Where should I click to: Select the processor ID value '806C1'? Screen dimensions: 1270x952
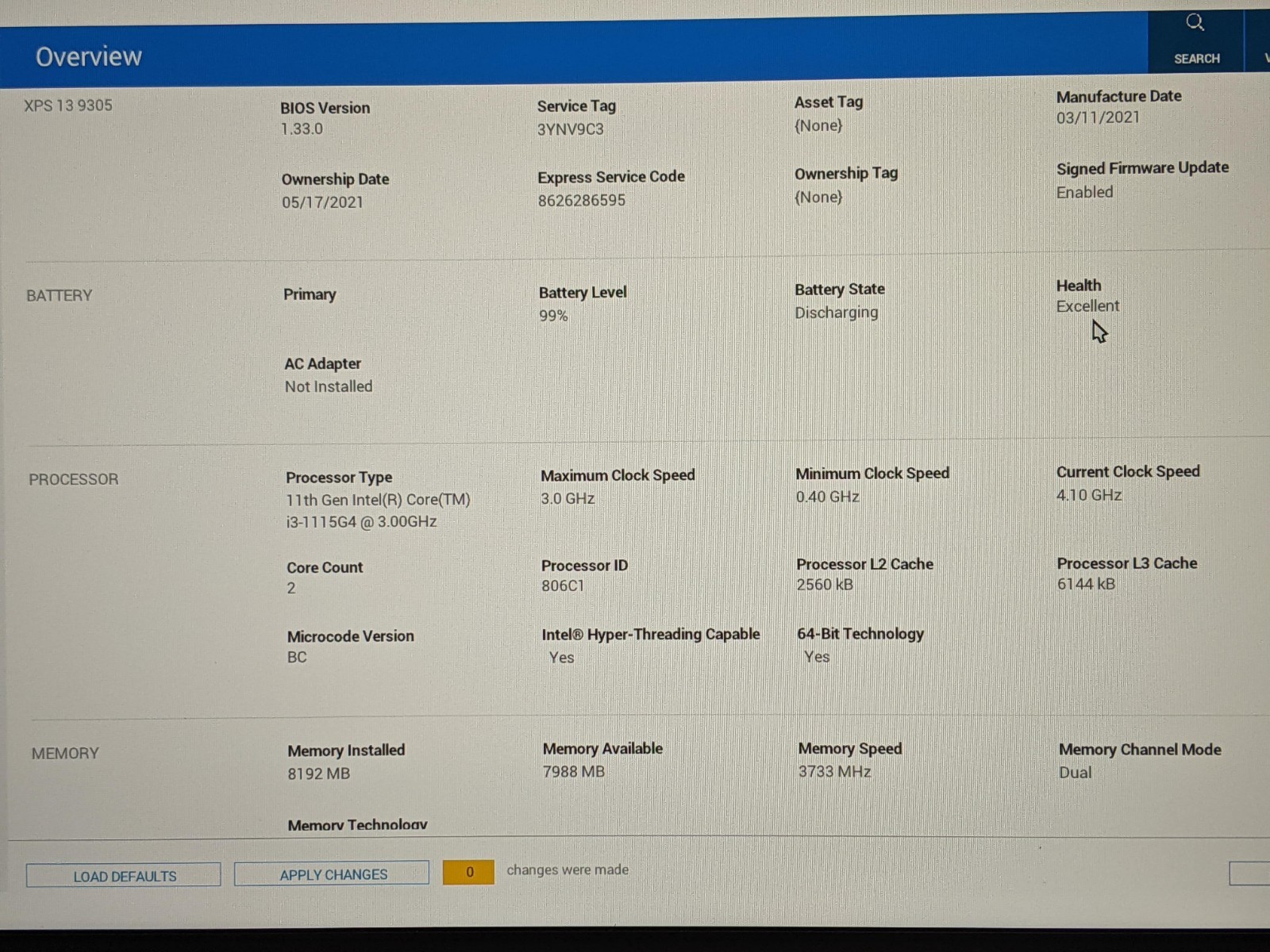tap(563, 586)
